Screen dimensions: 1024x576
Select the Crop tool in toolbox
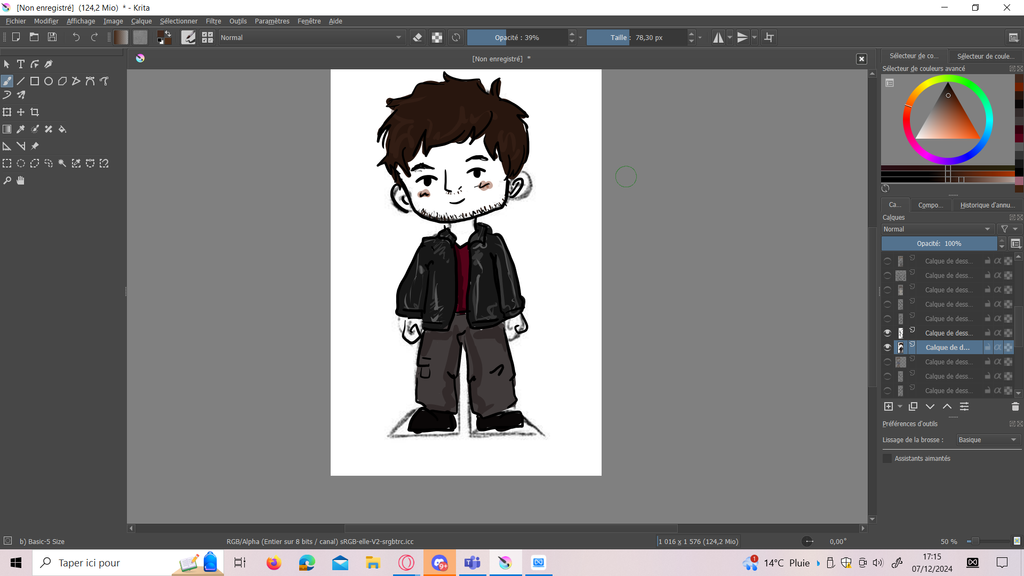35,112
